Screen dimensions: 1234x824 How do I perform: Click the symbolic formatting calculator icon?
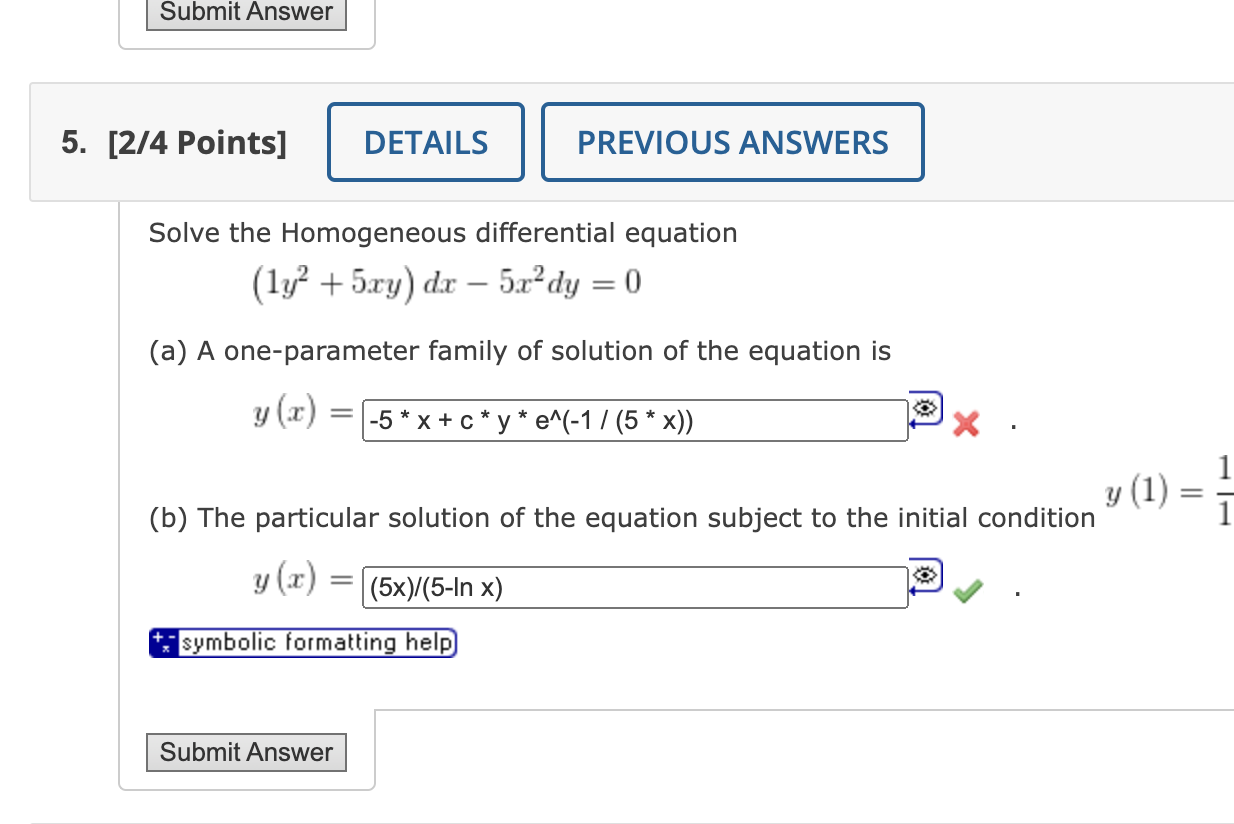click(163, 641)
